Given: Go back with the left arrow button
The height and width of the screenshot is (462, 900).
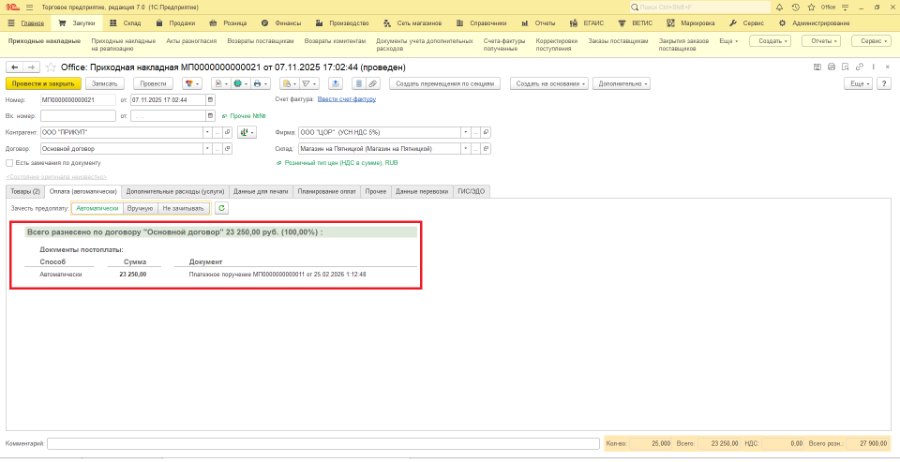Looking at the screenshot, I should [x=15, y=67].
